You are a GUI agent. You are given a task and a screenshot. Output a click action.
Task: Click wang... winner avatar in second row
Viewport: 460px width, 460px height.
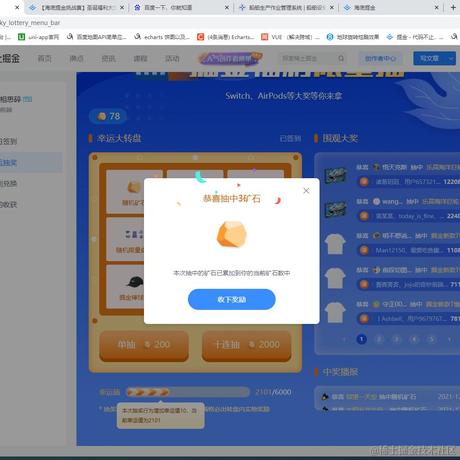click(376, 201)
